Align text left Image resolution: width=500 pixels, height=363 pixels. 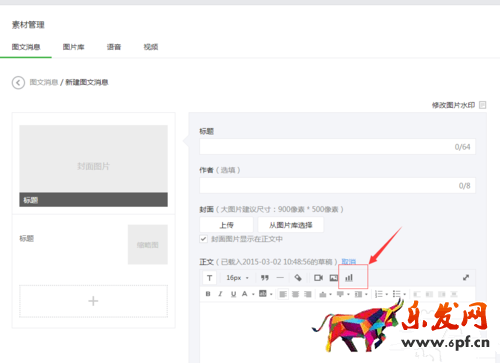283,294
